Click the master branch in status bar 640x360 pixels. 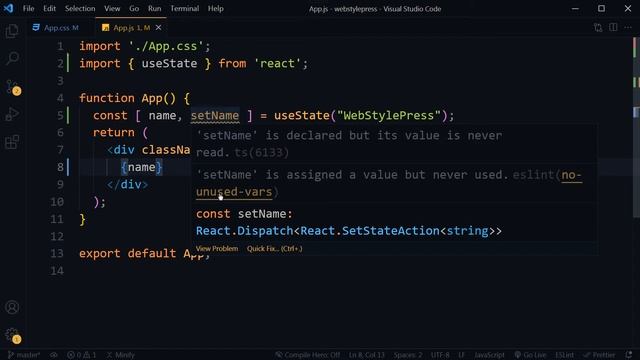click(24, 355)
